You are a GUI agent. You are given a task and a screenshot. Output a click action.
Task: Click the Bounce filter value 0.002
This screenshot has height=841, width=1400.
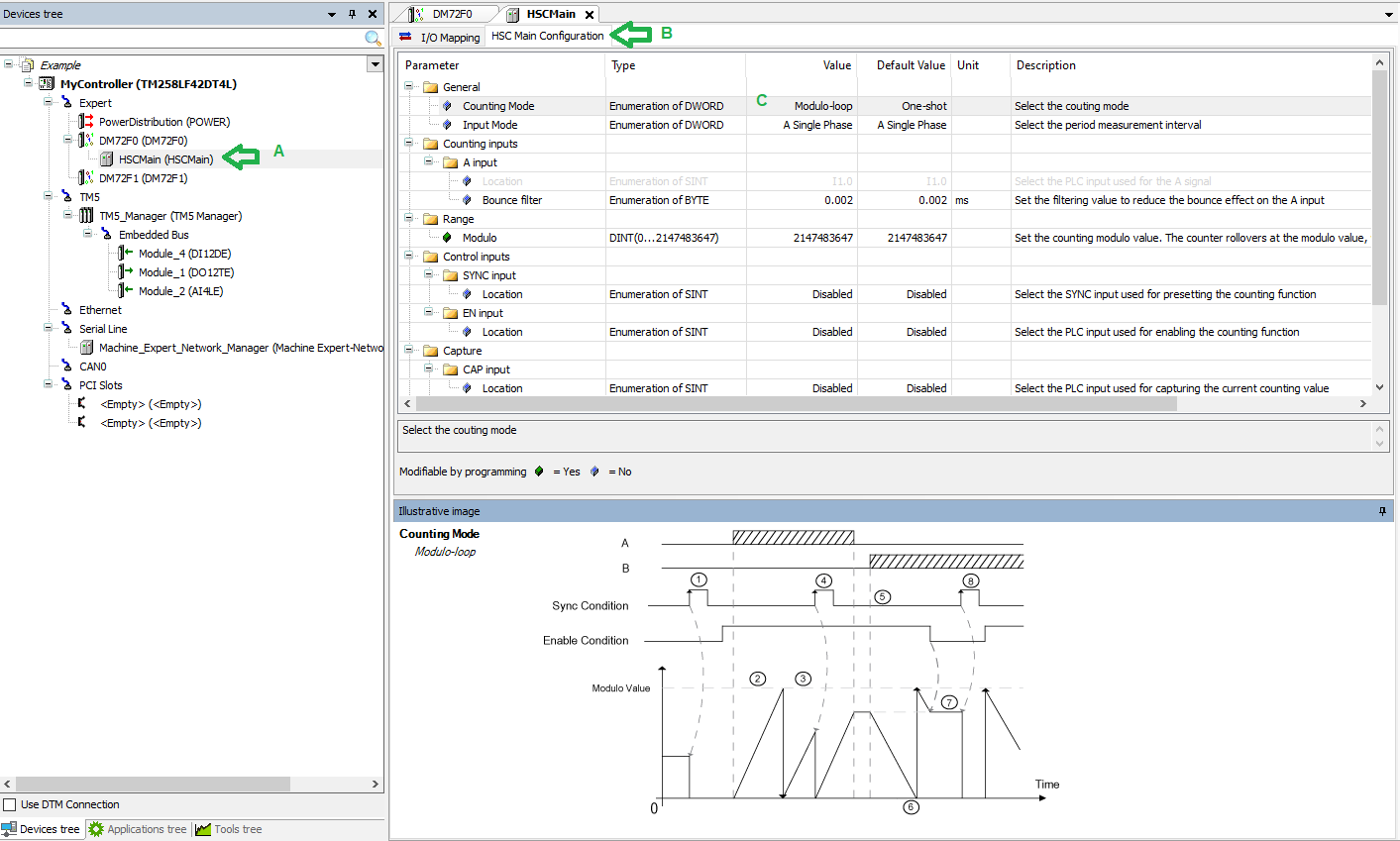click(x=838, y=200)
